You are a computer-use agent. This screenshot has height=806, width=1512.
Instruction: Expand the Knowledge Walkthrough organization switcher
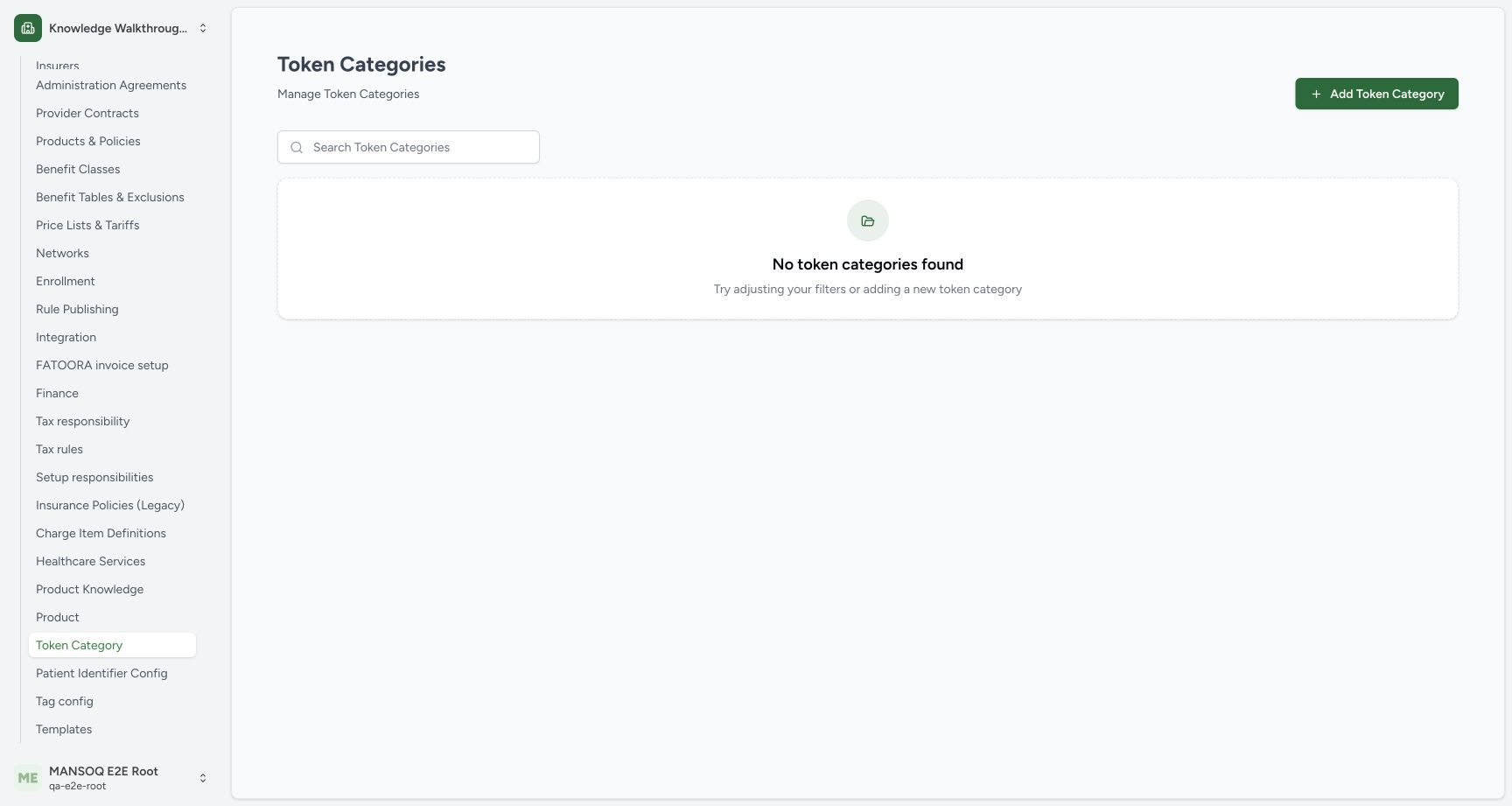click(x=203, y=28)
